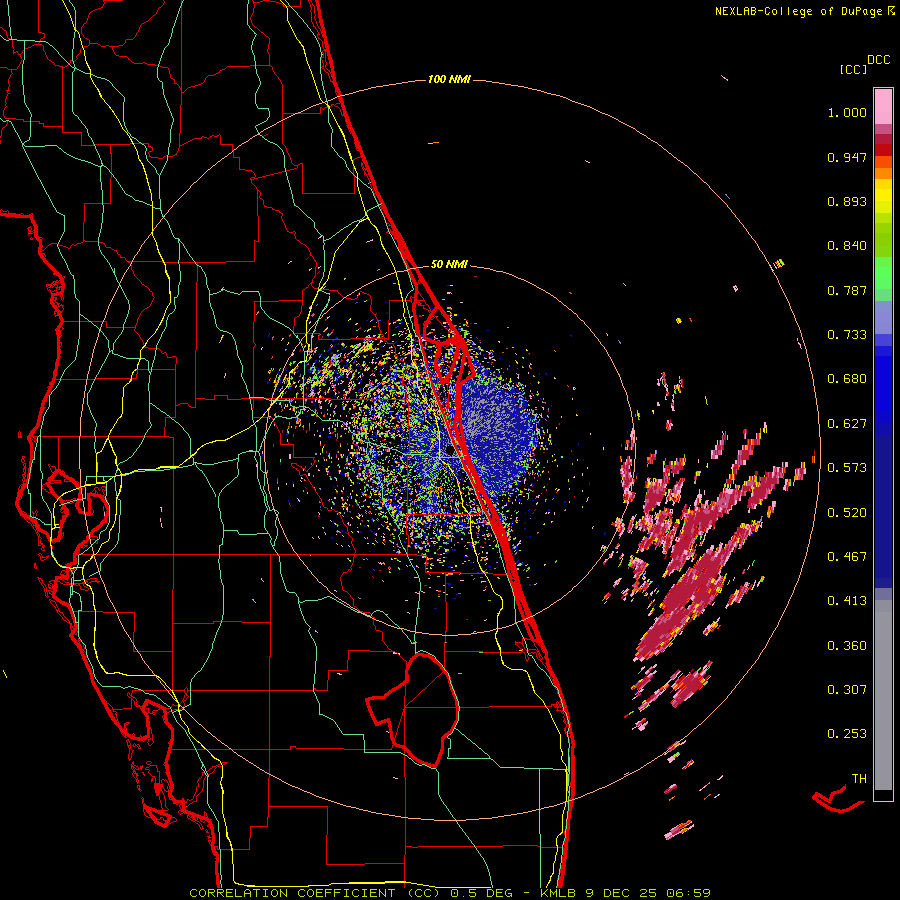The image size is (900, 900).
Task: Click the CORRELATION COEFFICIENT (CC) caption text
Action: tap(315, 893)
